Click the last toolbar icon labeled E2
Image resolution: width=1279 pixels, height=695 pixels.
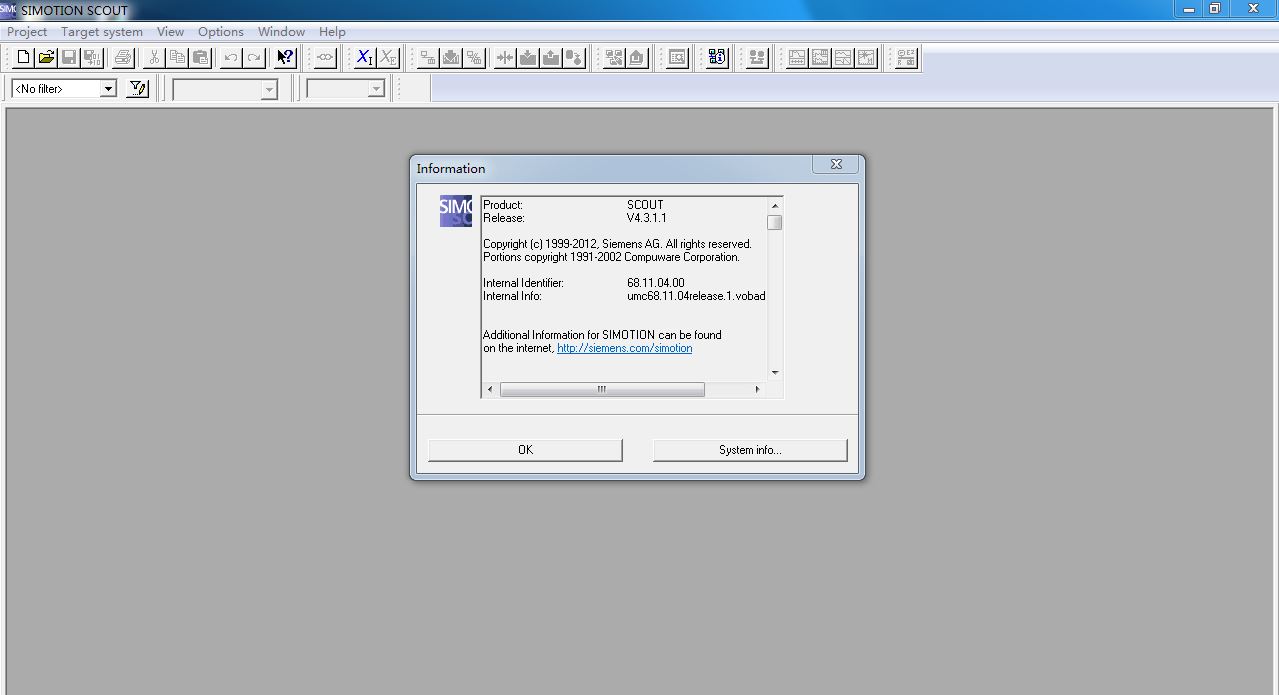(906, 58)
